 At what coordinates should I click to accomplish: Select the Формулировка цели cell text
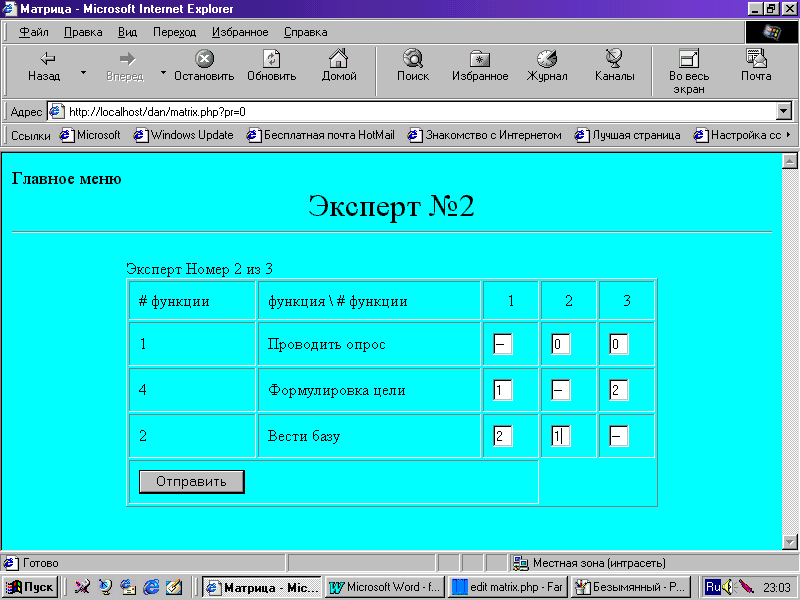[x=337, y=390]
